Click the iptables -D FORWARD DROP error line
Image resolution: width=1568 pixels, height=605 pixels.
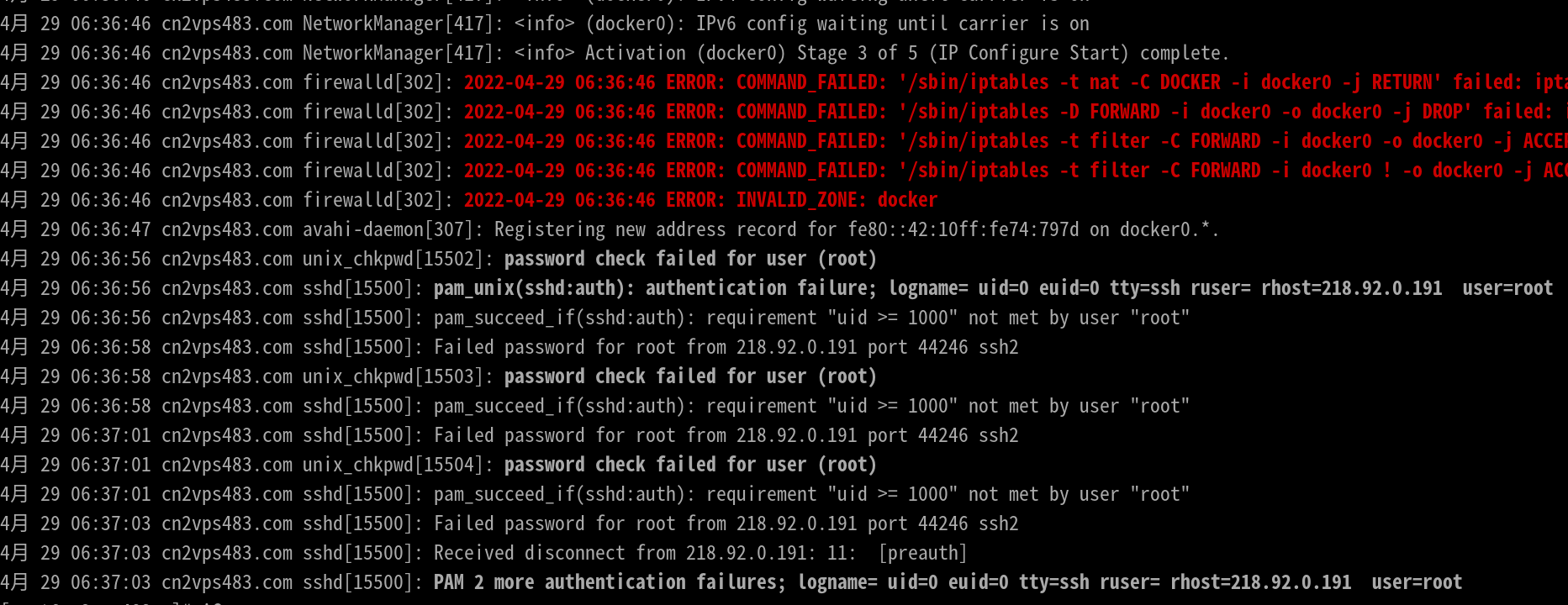784,112
